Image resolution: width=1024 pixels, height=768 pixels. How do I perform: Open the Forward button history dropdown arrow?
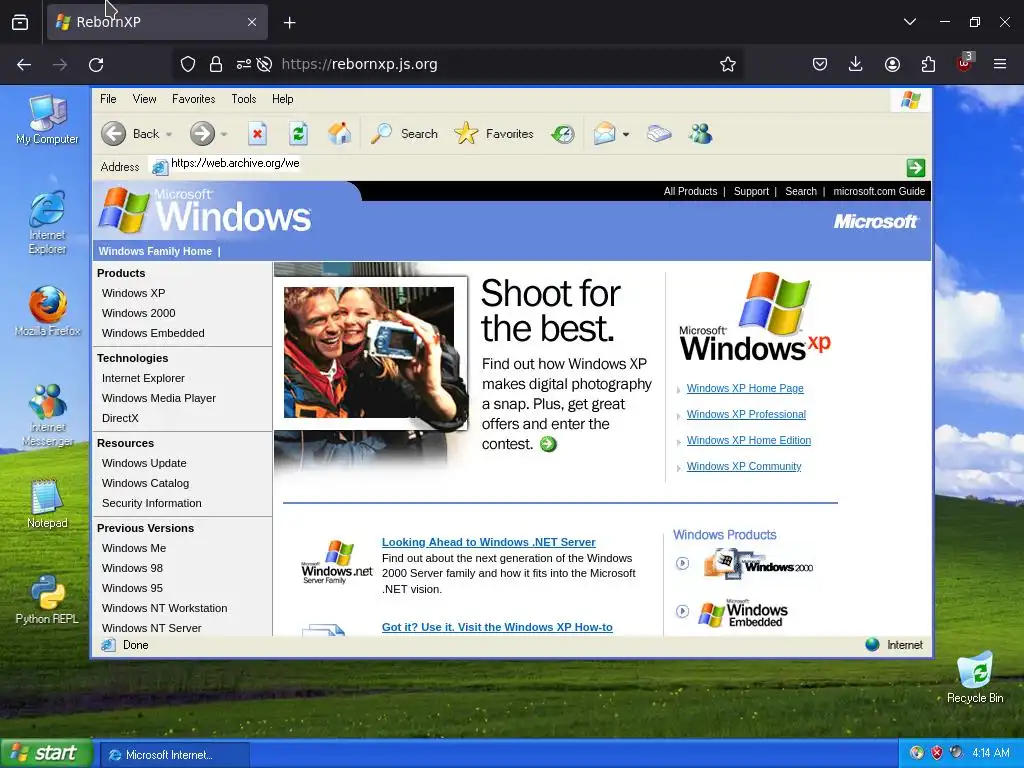(224, 135)
